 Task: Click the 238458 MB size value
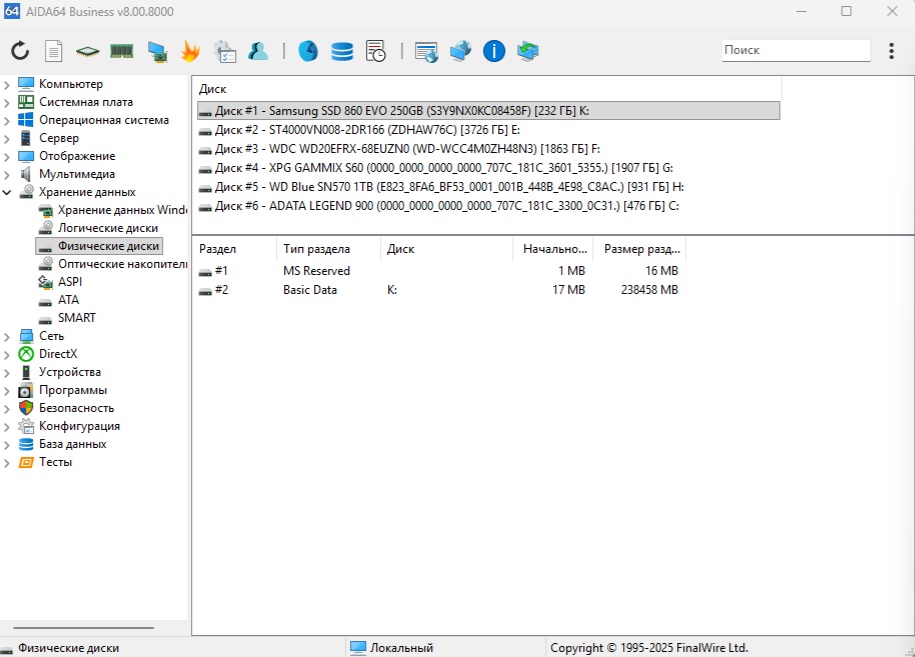point(649,290)
